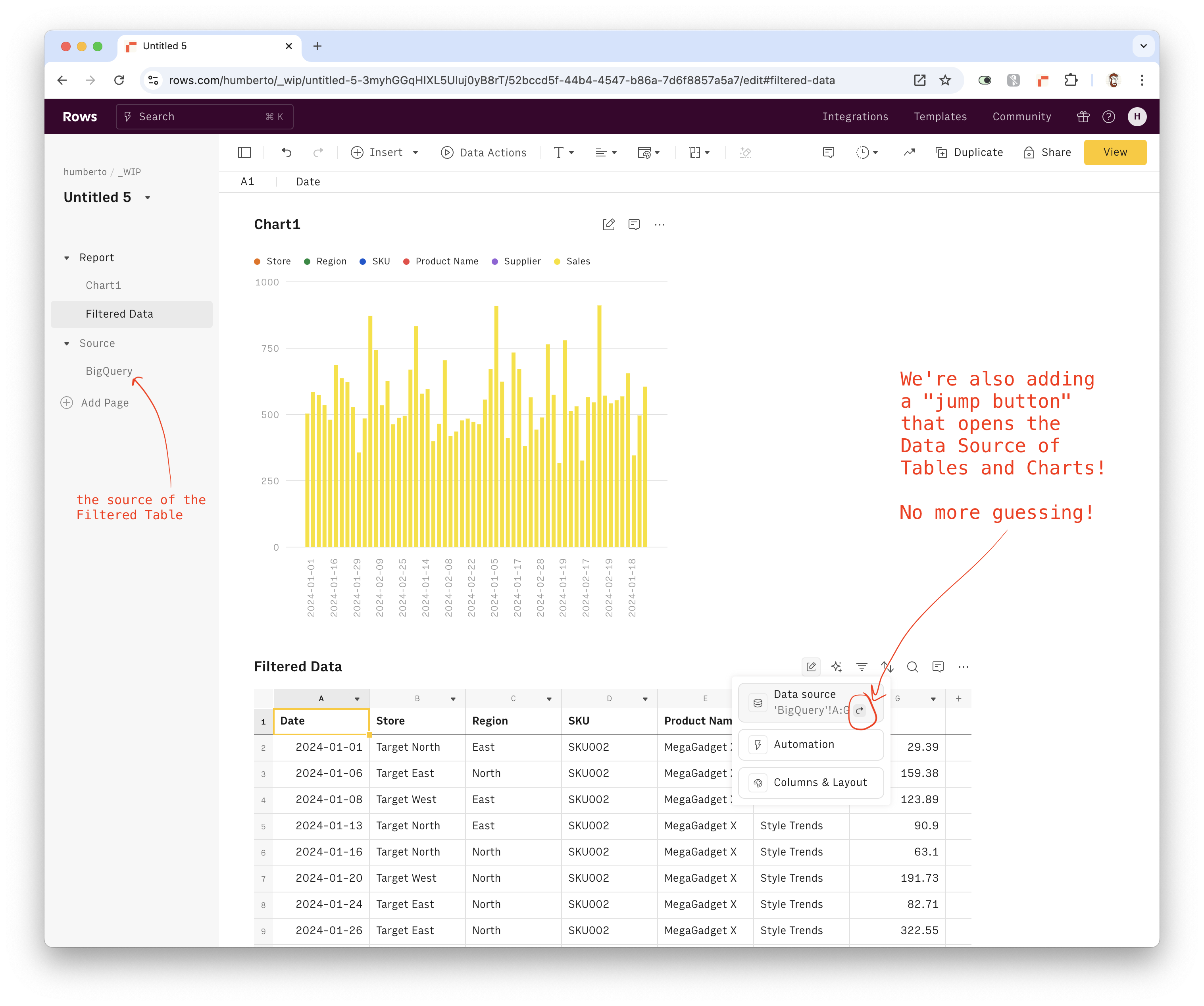Image resolution: width=1204 pixels, height=1006 pixels.
Task: Click the Rows logo
Action: pos(80,116)
